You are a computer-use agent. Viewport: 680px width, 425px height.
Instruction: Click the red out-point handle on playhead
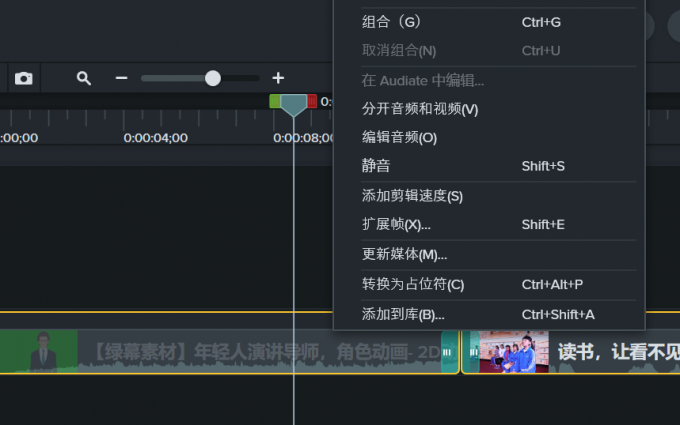(312, 101)
